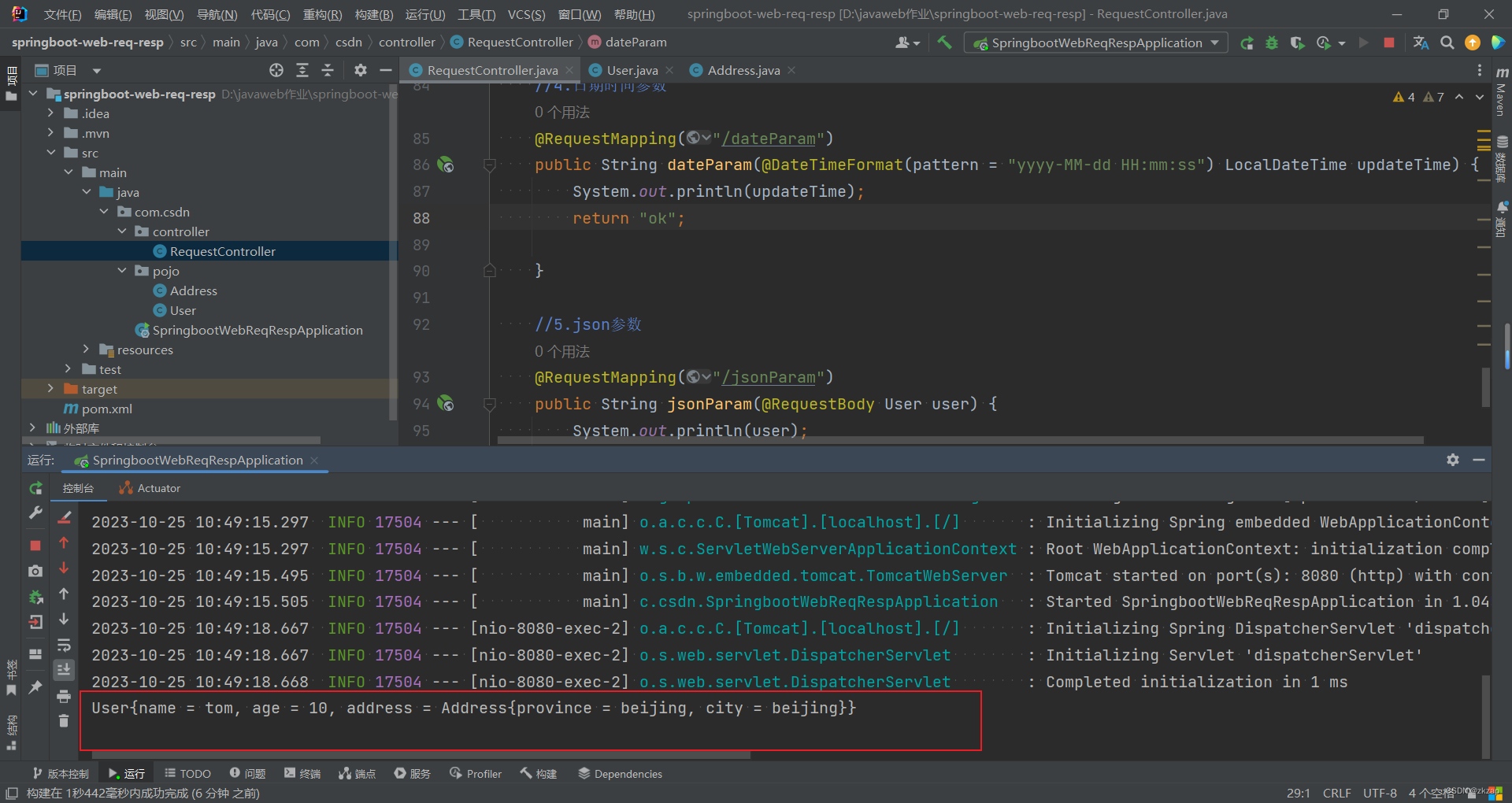1512x803 pixels.
Task: Switch to Address.java tab
Action: [743, 70]
